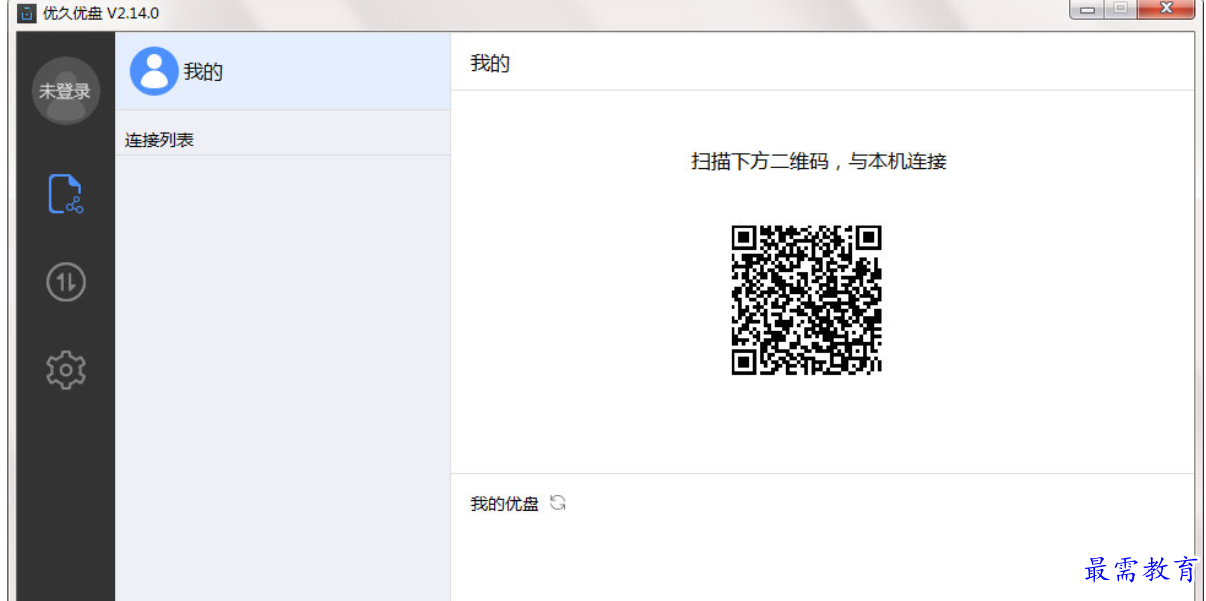Image resolution: width=1206 pixels, height=601 pixels.
Task: Open the settings gear icon
Action: pyautogui.click(x=66, y=369)
